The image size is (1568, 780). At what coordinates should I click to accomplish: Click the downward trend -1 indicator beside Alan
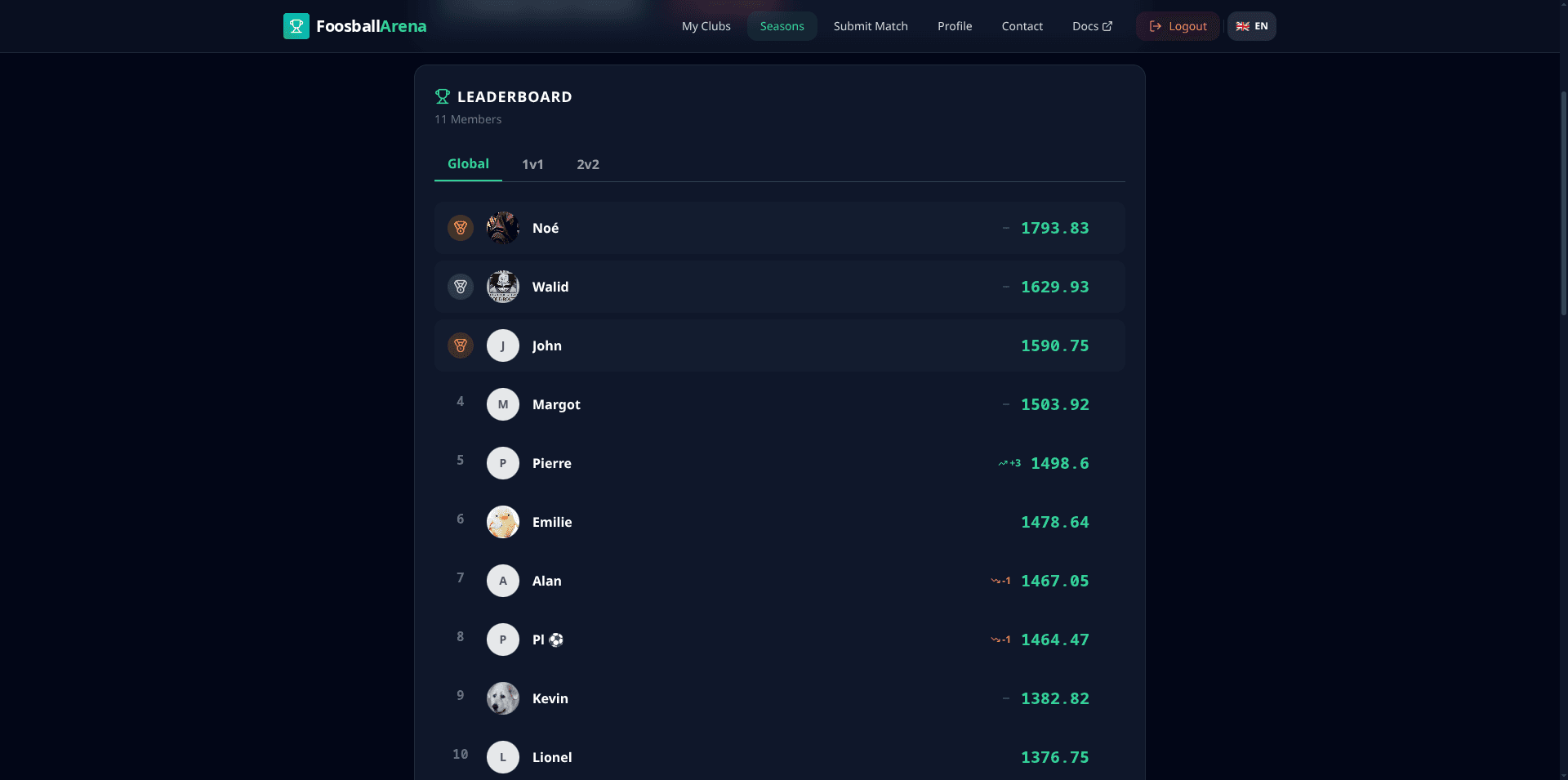[x=1001, y=581]
